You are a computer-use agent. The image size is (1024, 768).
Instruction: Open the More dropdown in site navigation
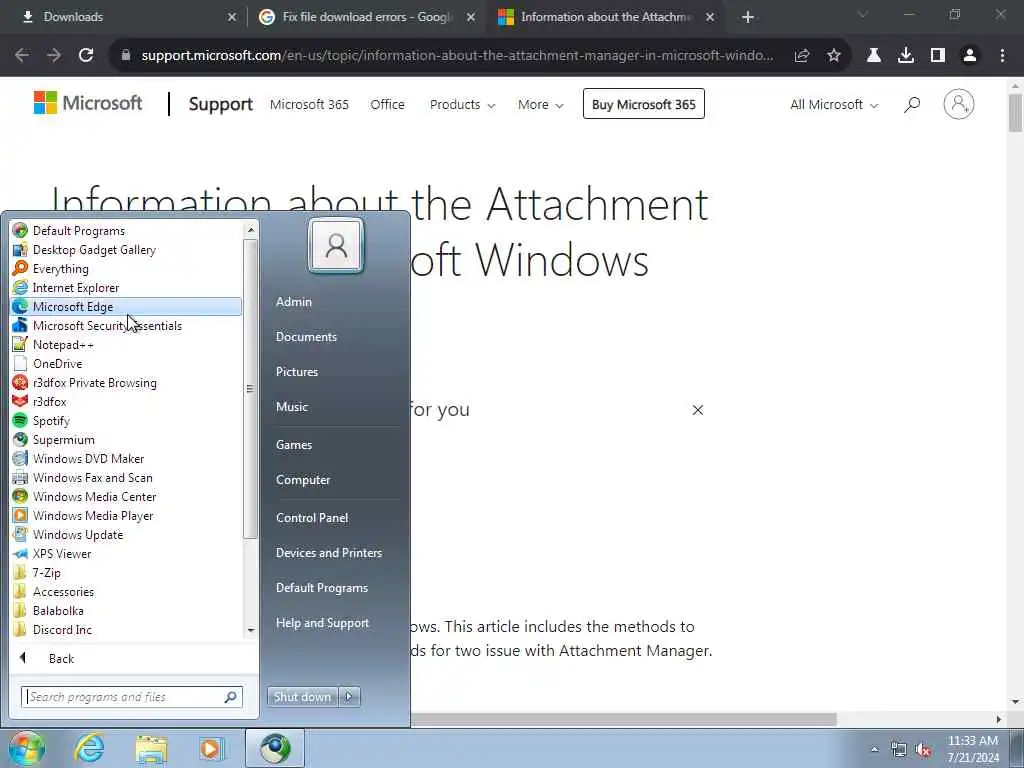click(x=540, y=104)
